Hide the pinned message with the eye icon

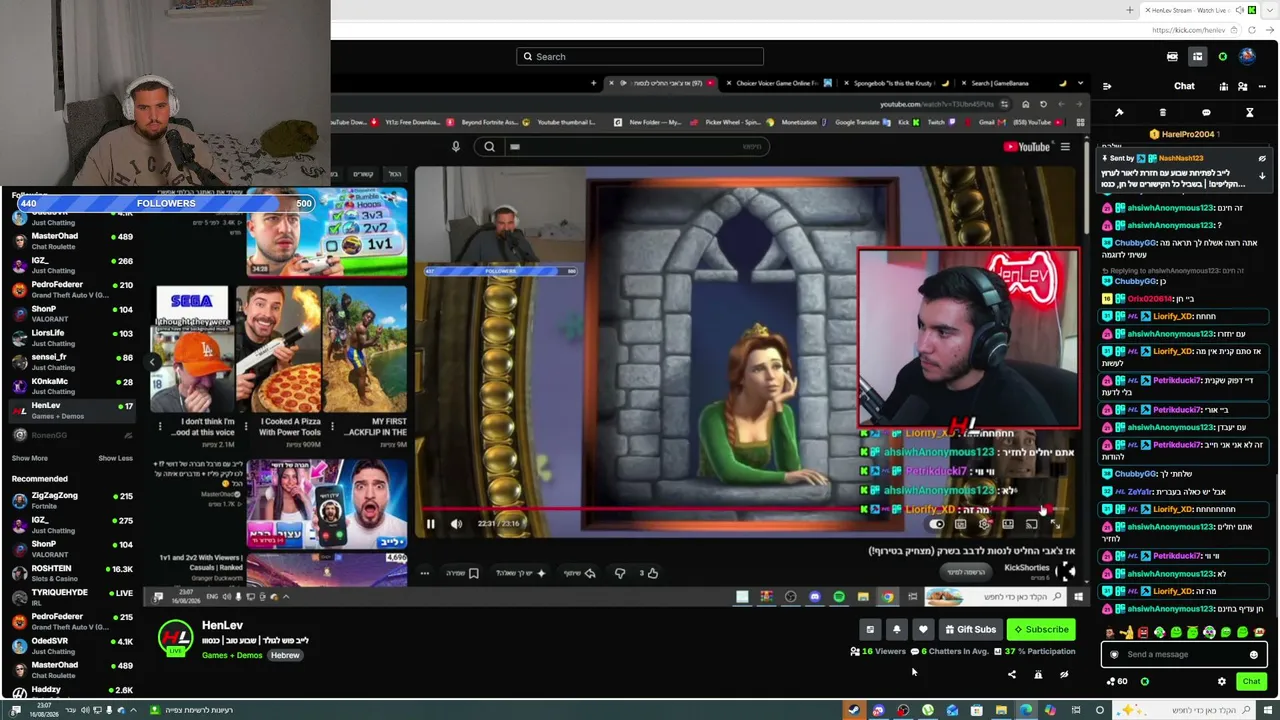coord(1262,158)
